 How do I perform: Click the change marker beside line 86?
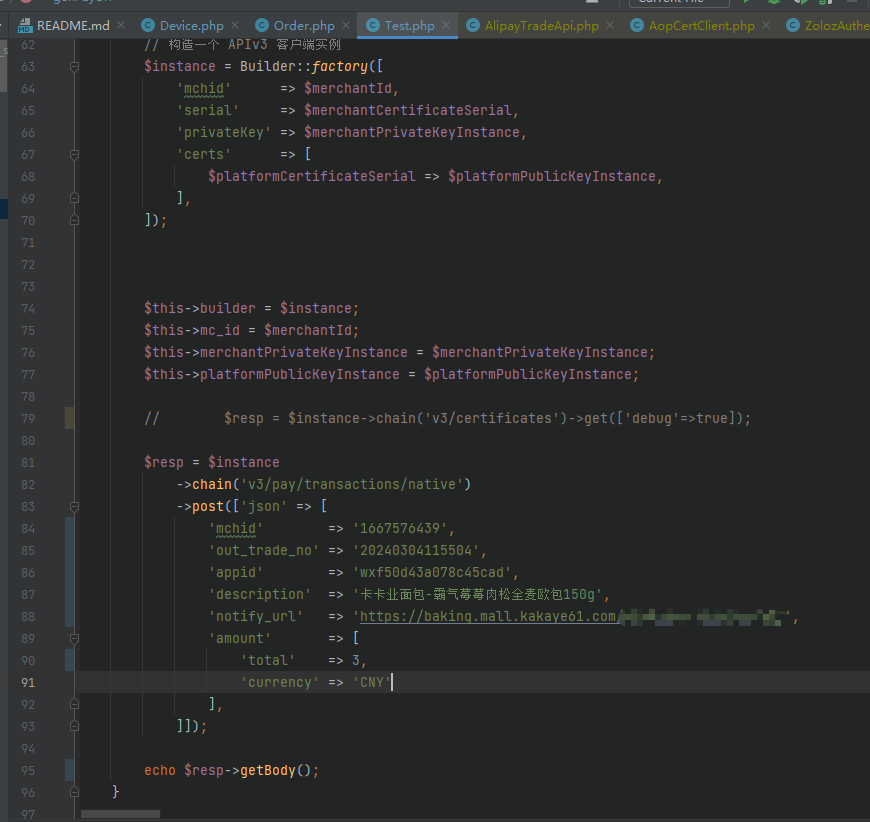tap(69, 572)
